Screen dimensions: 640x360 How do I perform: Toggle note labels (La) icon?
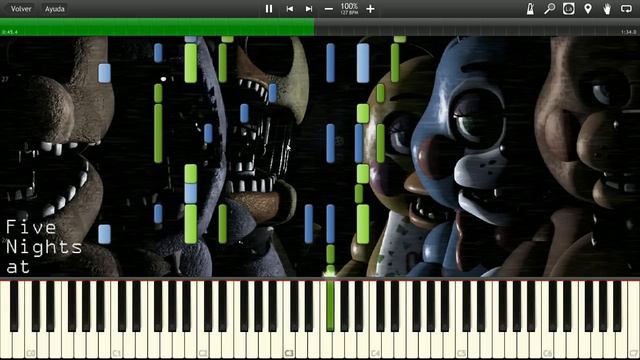pos(569,9)
